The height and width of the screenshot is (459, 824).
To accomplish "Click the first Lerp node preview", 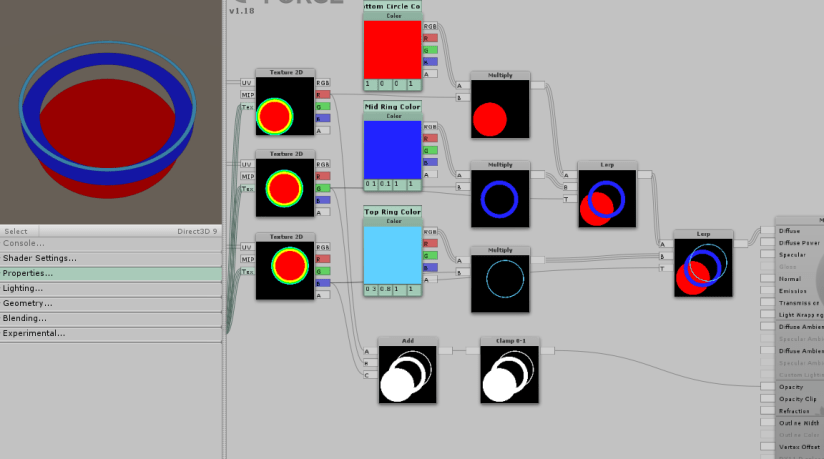I will pyautogui.click(x=607, y=199).
